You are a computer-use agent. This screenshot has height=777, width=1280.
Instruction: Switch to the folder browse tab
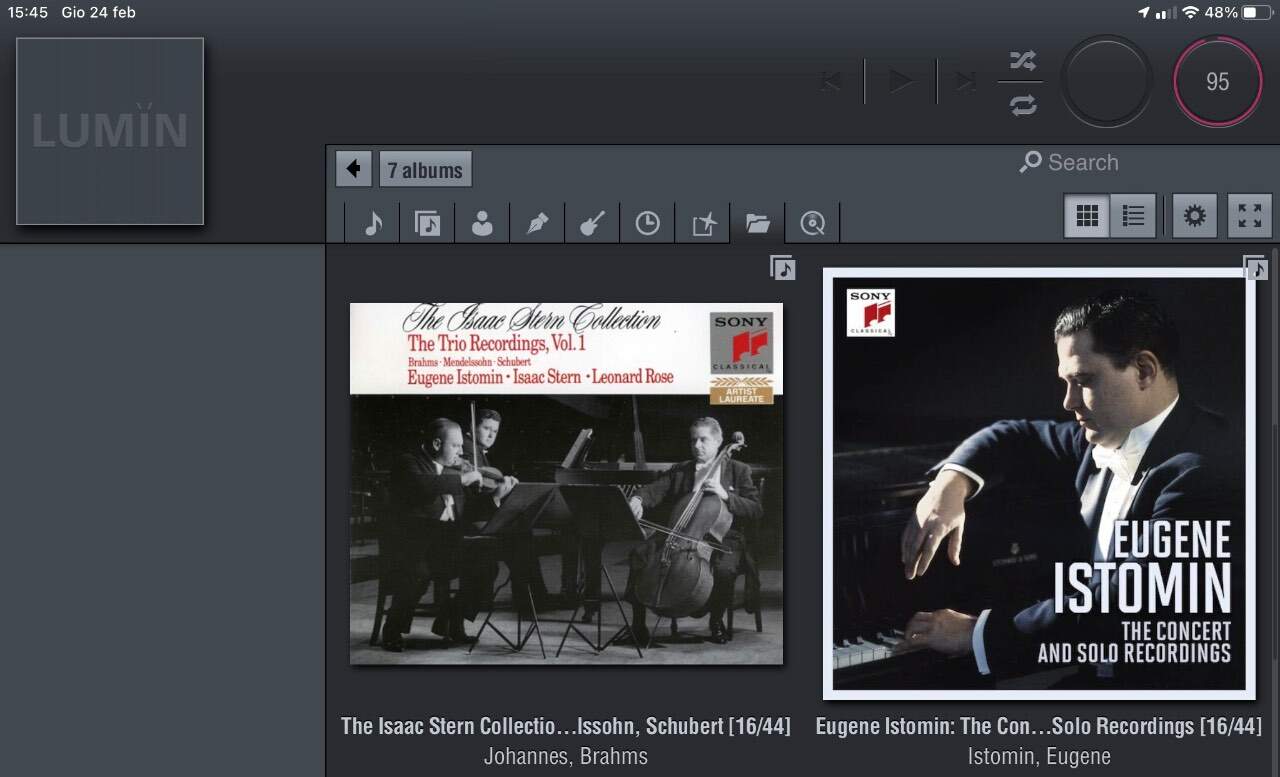[x=758, y=223]
